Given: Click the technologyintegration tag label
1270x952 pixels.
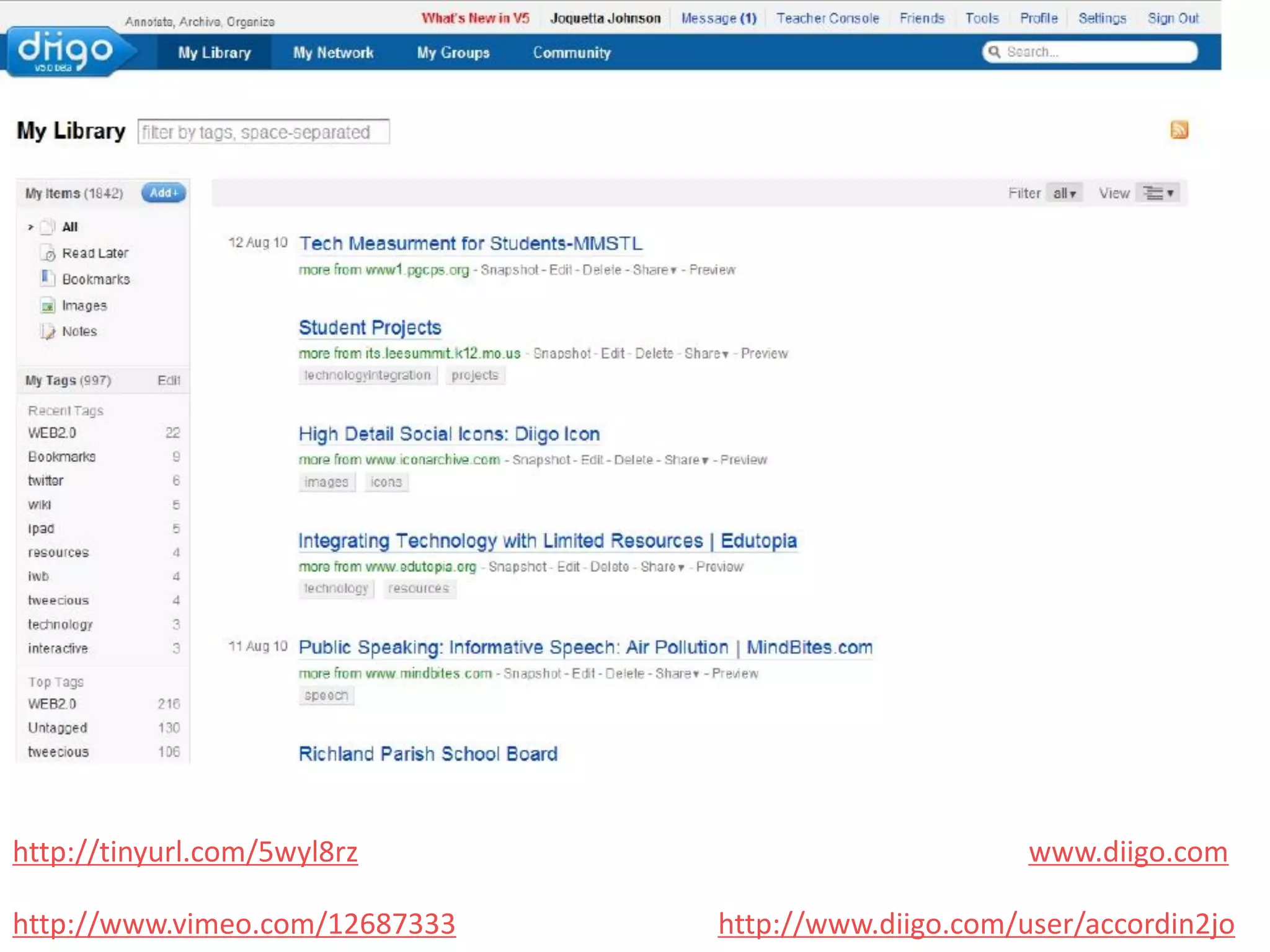Looking at the screenshot, I should 367,375.
